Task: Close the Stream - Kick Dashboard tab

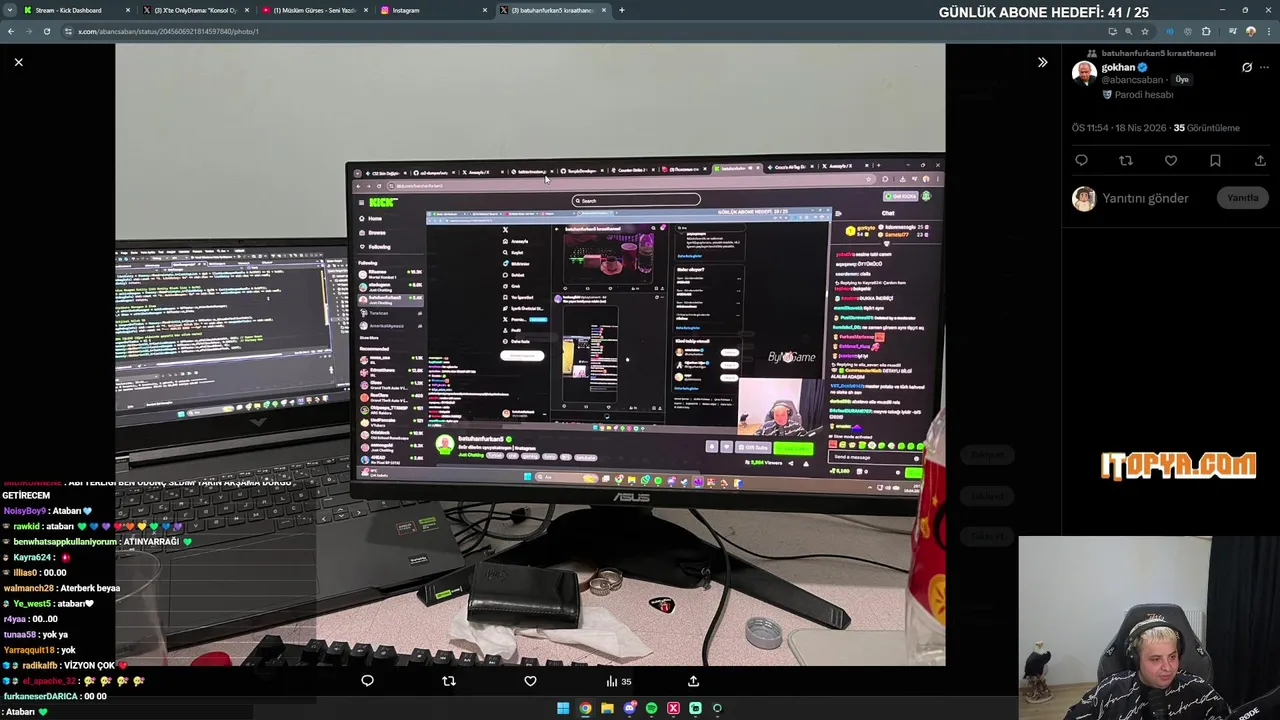Action: pos(127,10)
